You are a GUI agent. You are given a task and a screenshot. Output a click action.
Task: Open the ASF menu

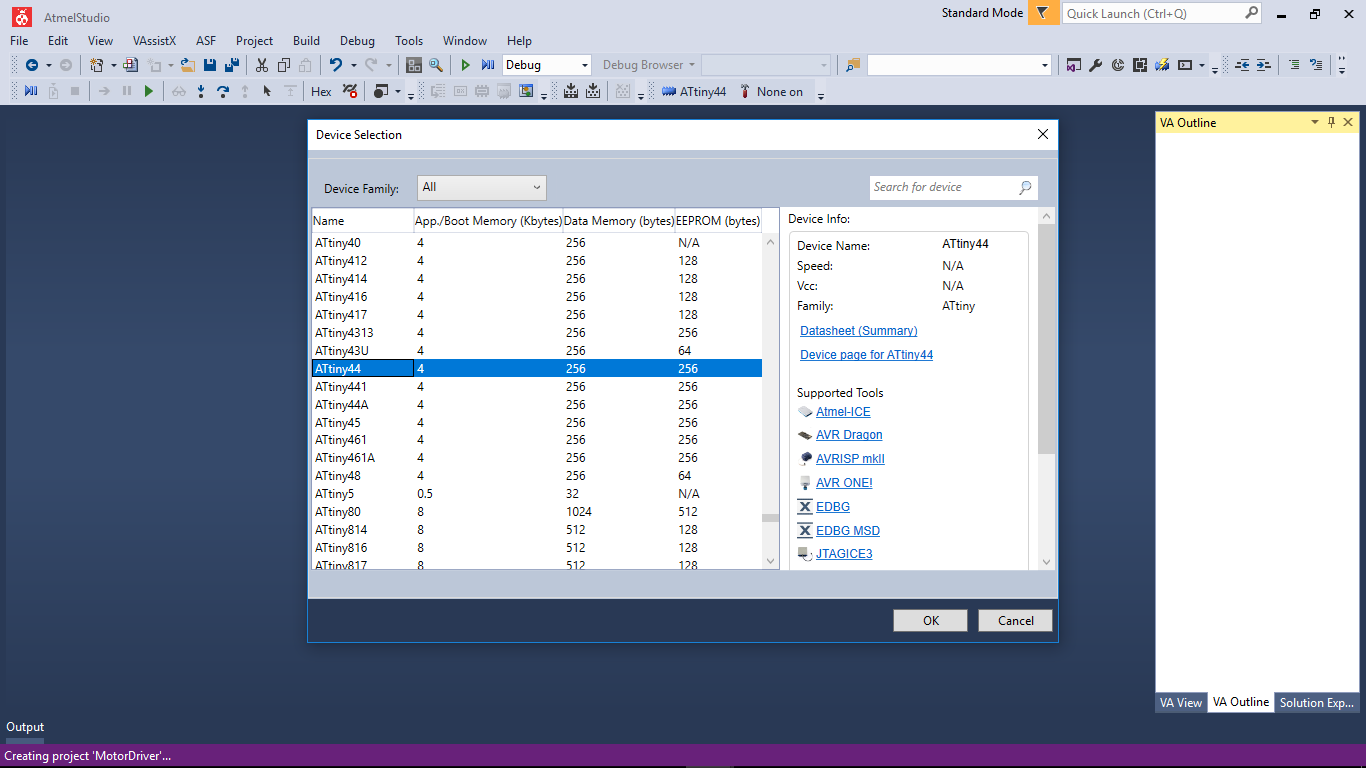click(206, 41)
